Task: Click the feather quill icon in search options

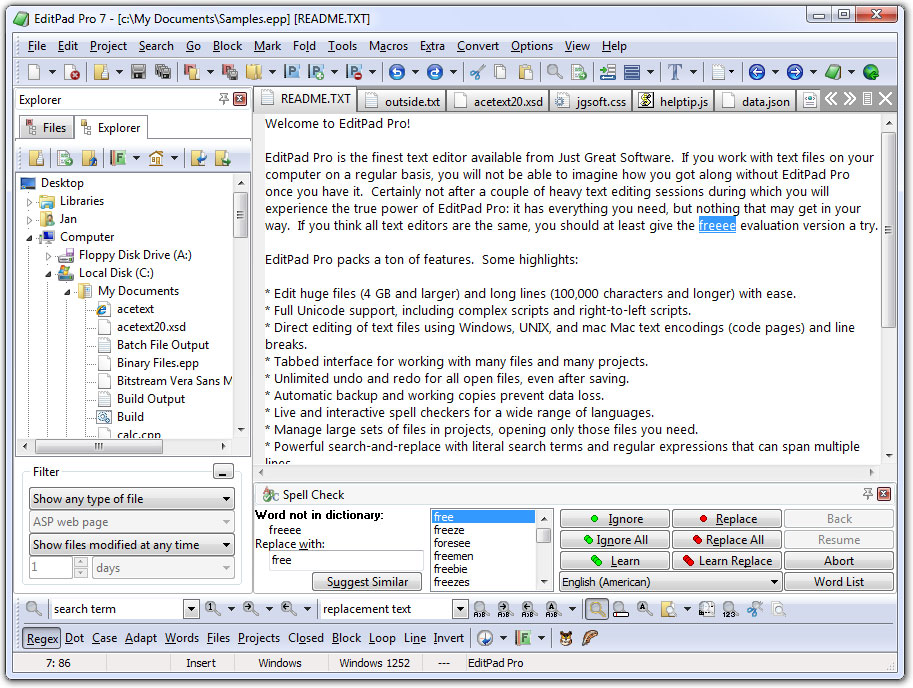Action: click(x=589, y=638)
